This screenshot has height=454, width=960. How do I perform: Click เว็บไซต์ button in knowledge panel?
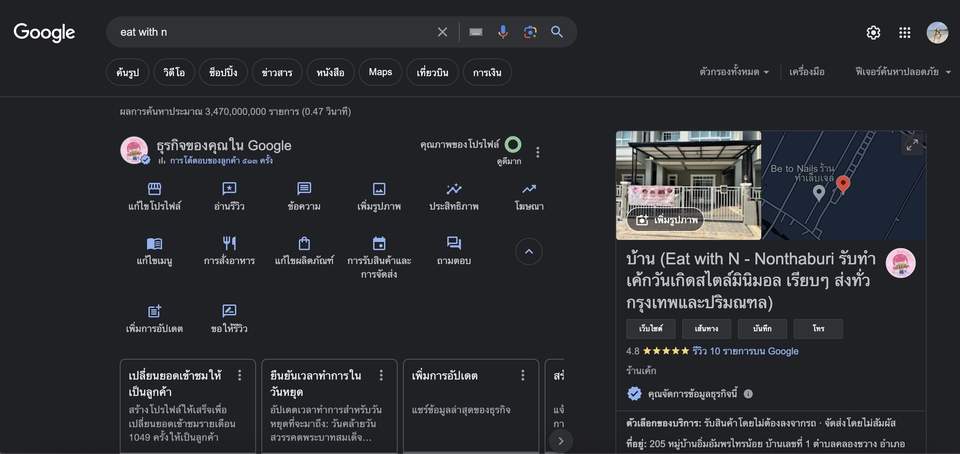tap(650, 329)
